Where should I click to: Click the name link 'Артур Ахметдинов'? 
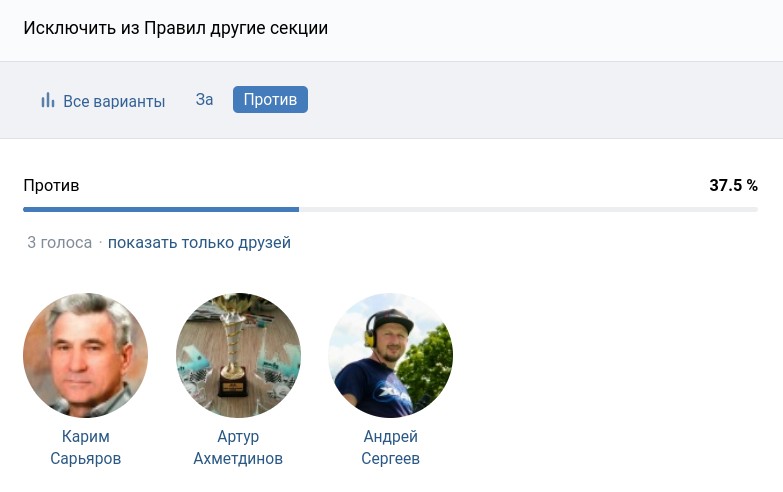click(238, 447)
